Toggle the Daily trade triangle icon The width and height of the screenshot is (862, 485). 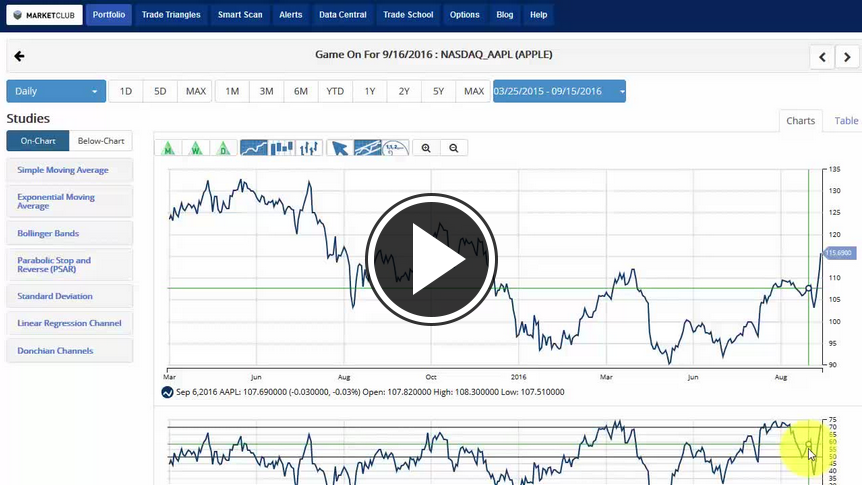pyautogui.click(x=223, y=147)
